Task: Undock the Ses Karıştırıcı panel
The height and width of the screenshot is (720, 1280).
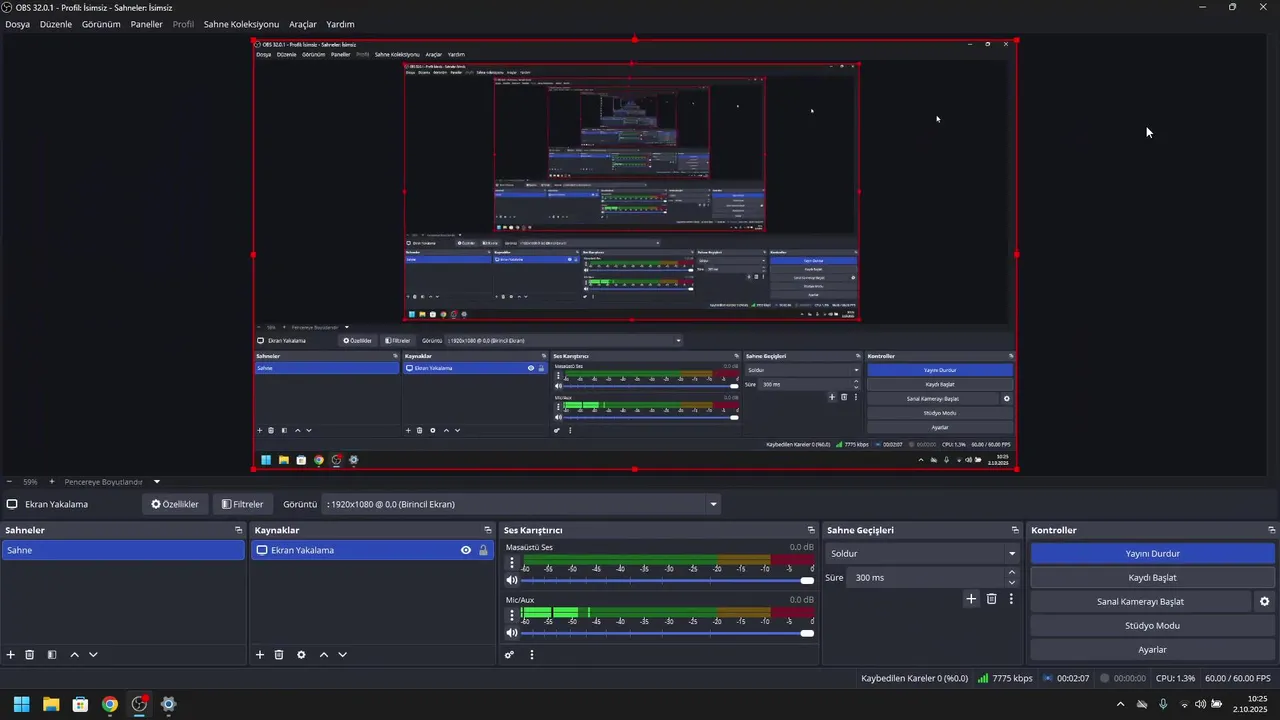Action: tap(811, 530)
